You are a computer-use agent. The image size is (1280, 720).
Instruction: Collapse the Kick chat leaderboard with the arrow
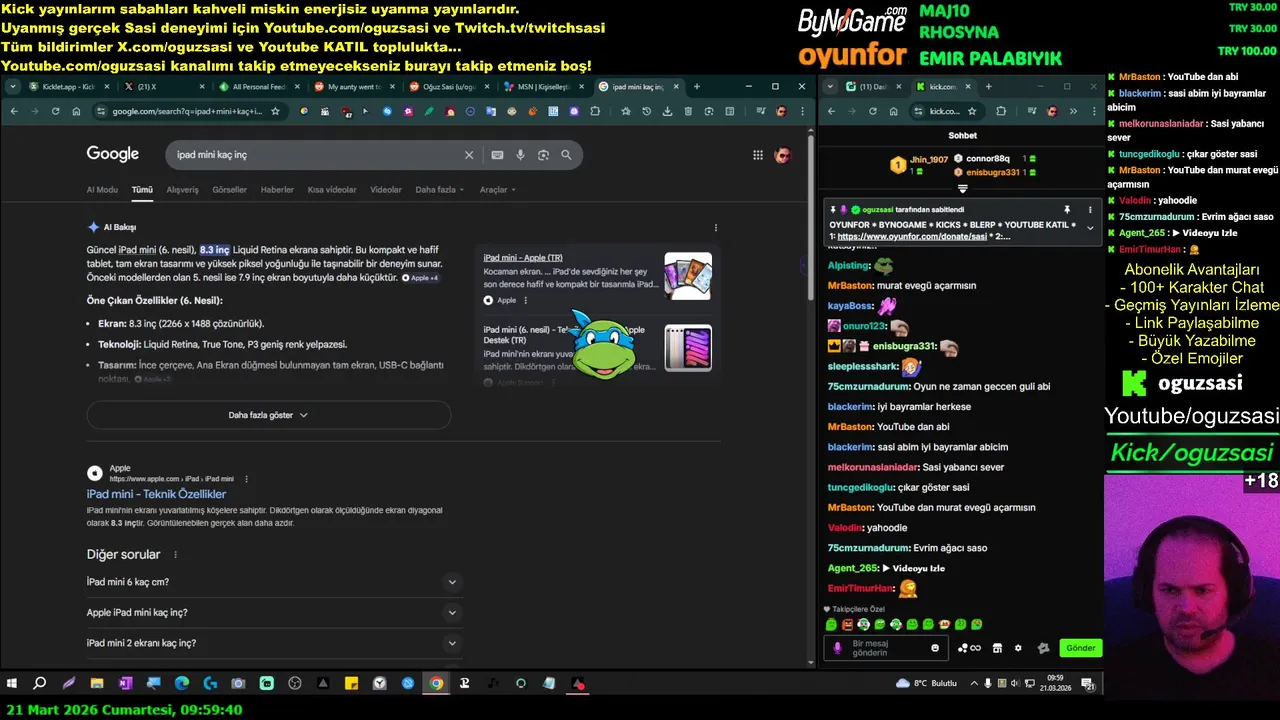coord(963,188)
